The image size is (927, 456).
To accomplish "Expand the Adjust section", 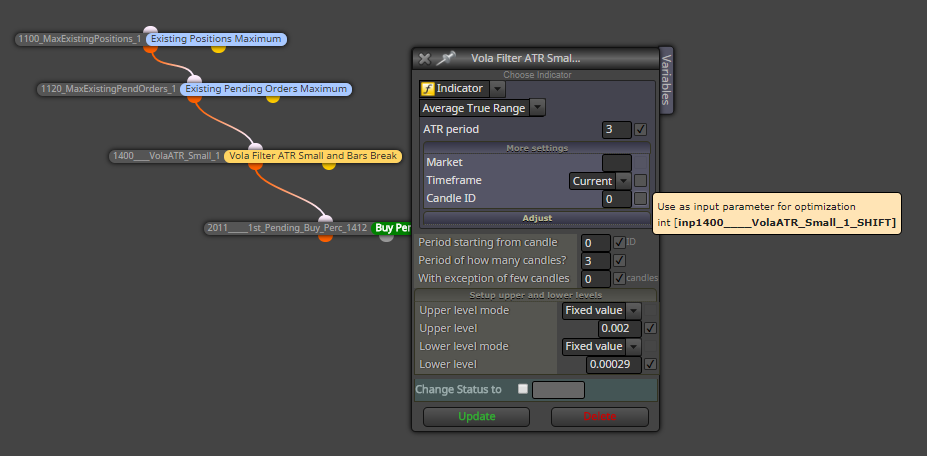I will click(x=537, y=218).
